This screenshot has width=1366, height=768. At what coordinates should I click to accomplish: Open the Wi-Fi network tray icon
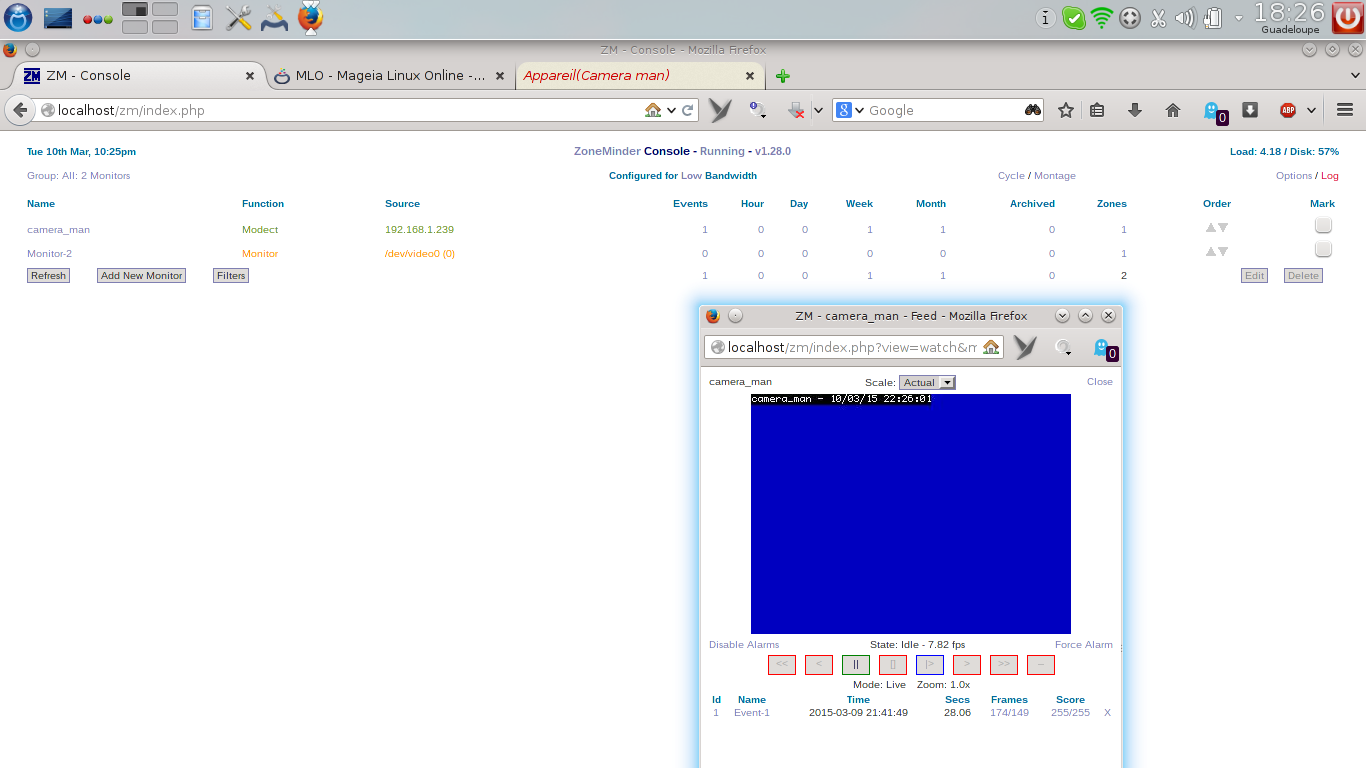click(x=1102, y=18)
